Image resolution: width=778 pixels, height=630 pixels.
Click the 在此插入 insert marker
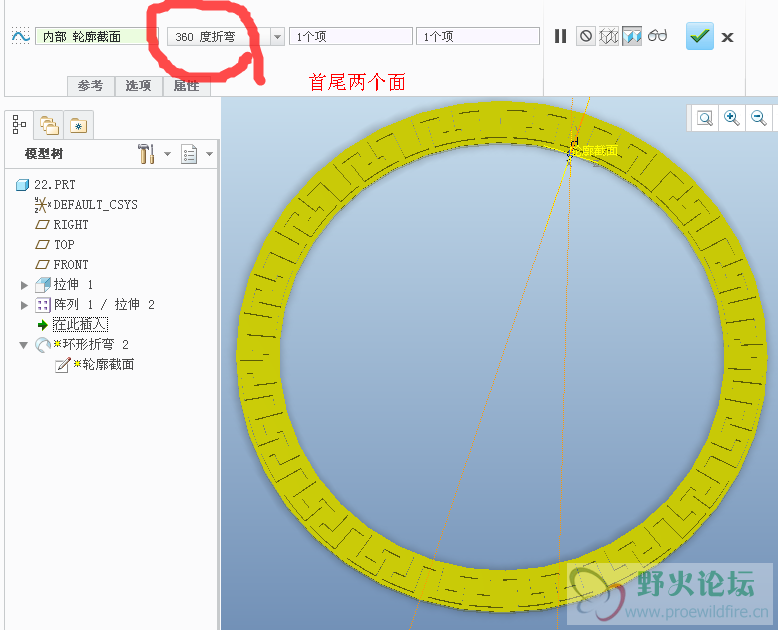(x=80, y=324)
